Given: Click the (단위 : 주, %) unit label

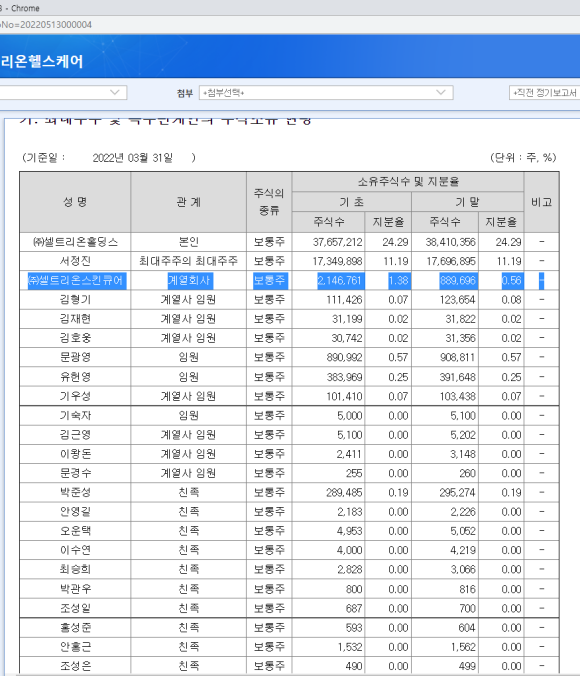Looking at the screenshot, I should 523,157.
